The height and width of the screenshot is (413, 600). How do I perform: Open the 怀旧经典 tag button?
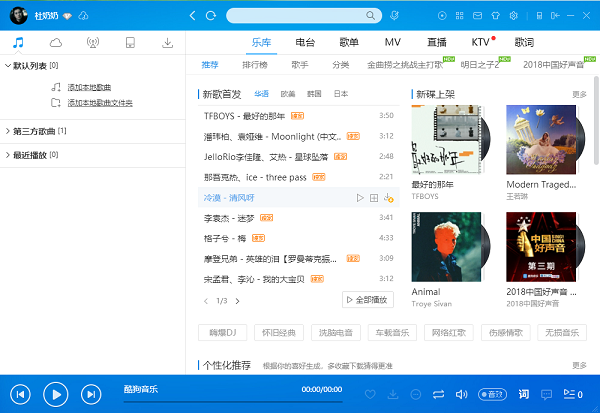pos(279,333)
